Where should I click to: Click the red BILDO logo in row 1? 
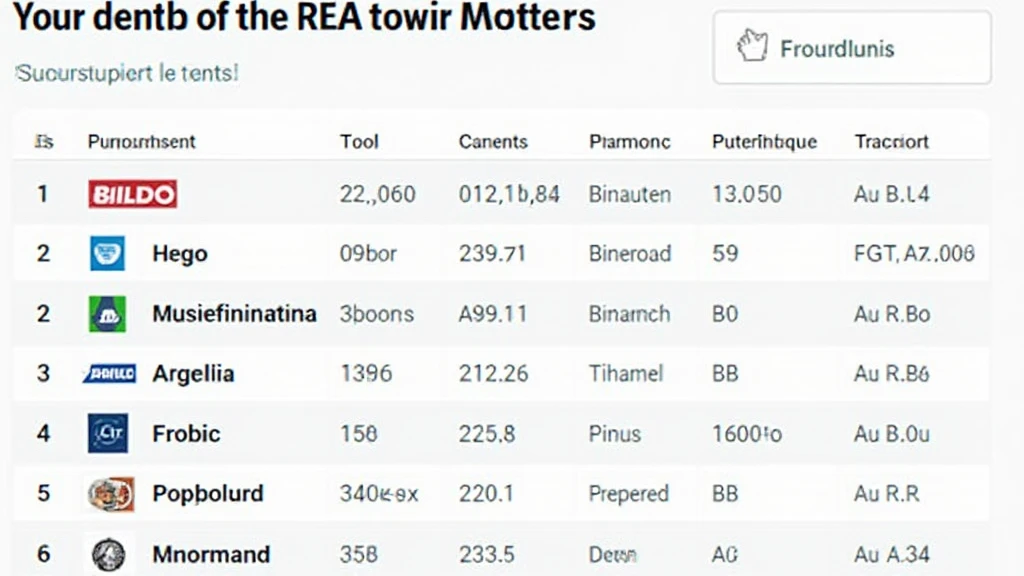pyautogui.click(x=133, y=193)
